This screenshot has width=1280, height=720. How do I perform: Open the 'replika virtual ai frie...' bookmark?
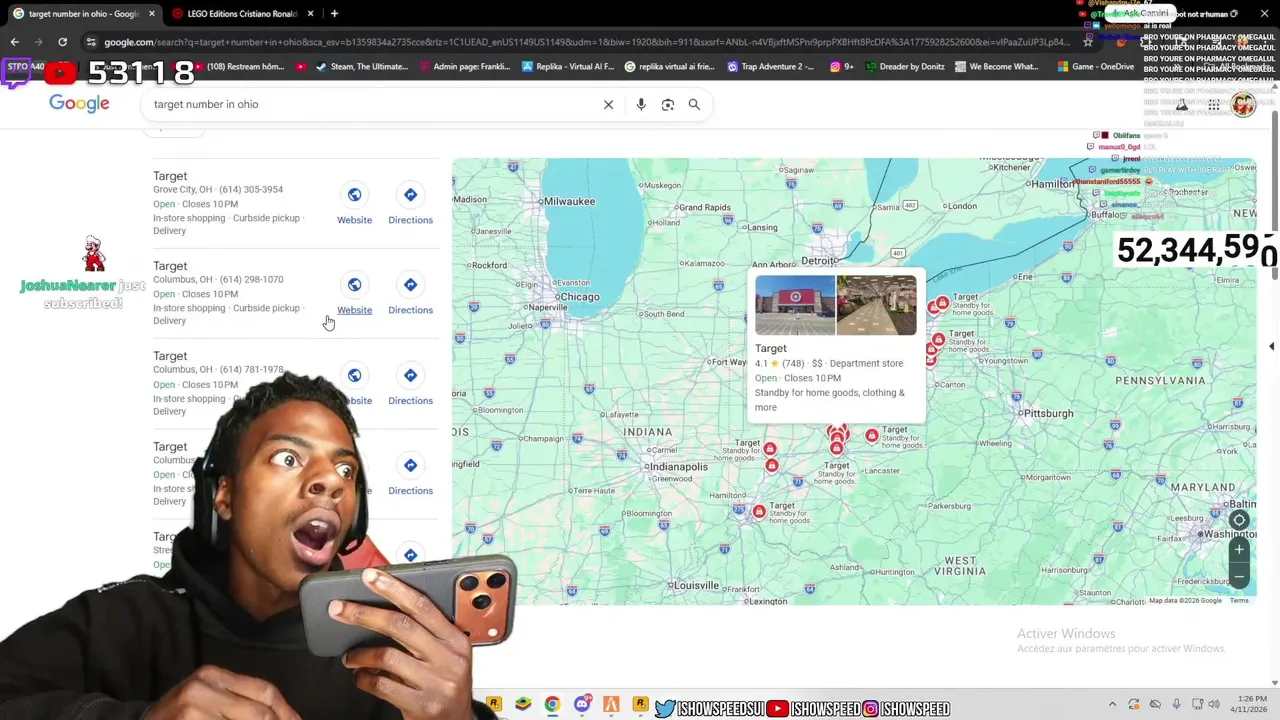point(669,67)
